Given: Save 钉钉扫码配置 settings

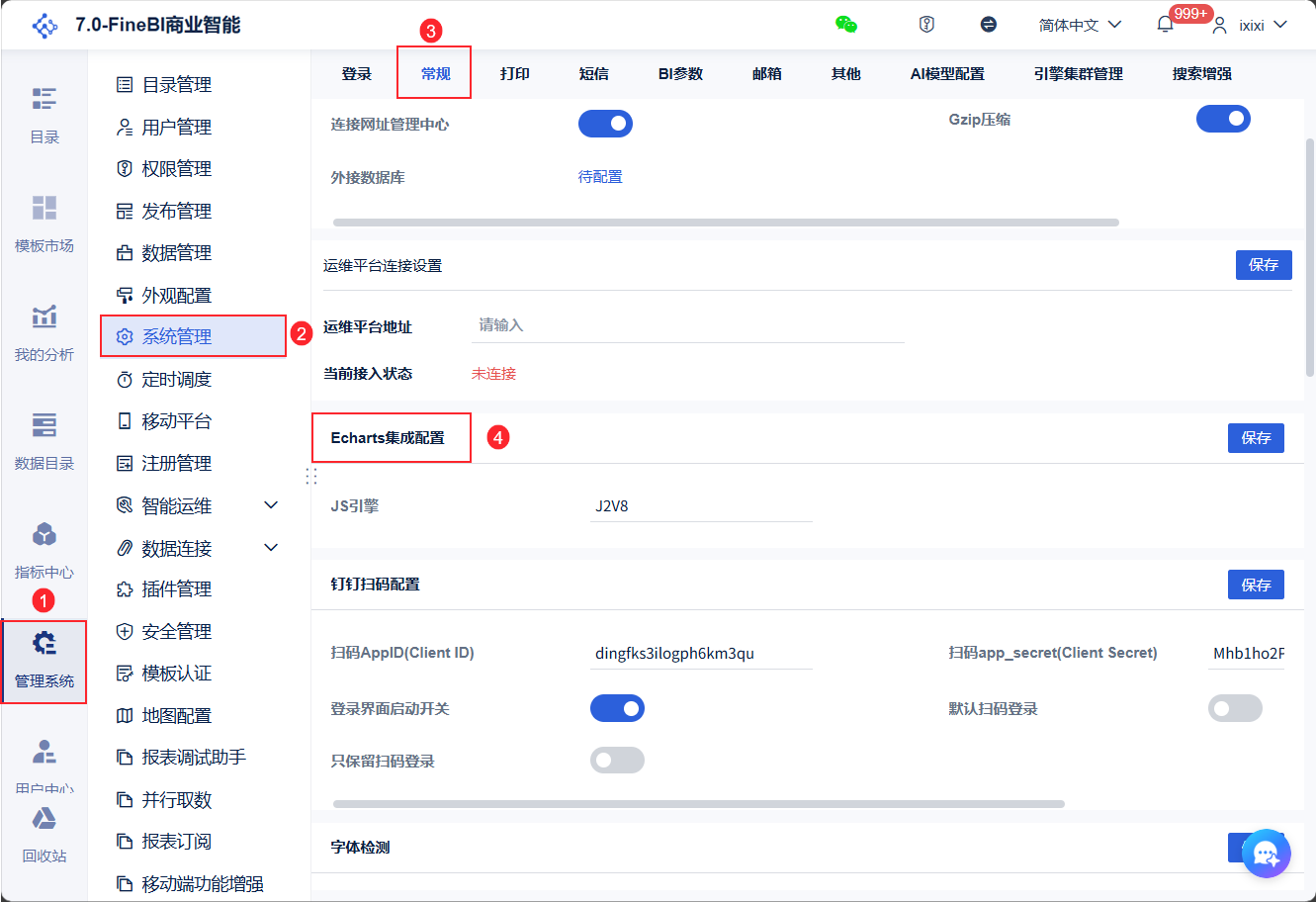Looking at the screenshot, I should click(1256, 585).
